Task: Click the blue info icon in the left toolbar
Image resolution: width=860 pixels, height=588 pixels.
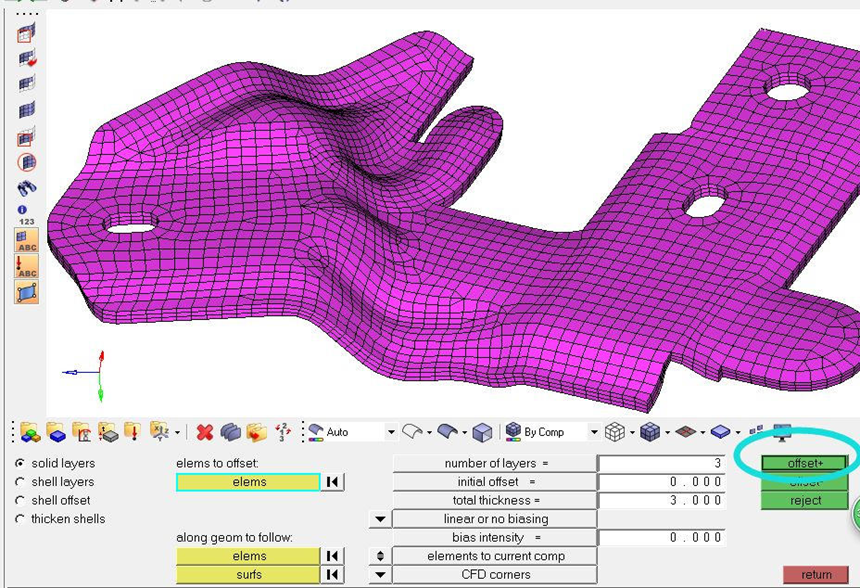Action: pyautogui.click(x=22, y=210)
